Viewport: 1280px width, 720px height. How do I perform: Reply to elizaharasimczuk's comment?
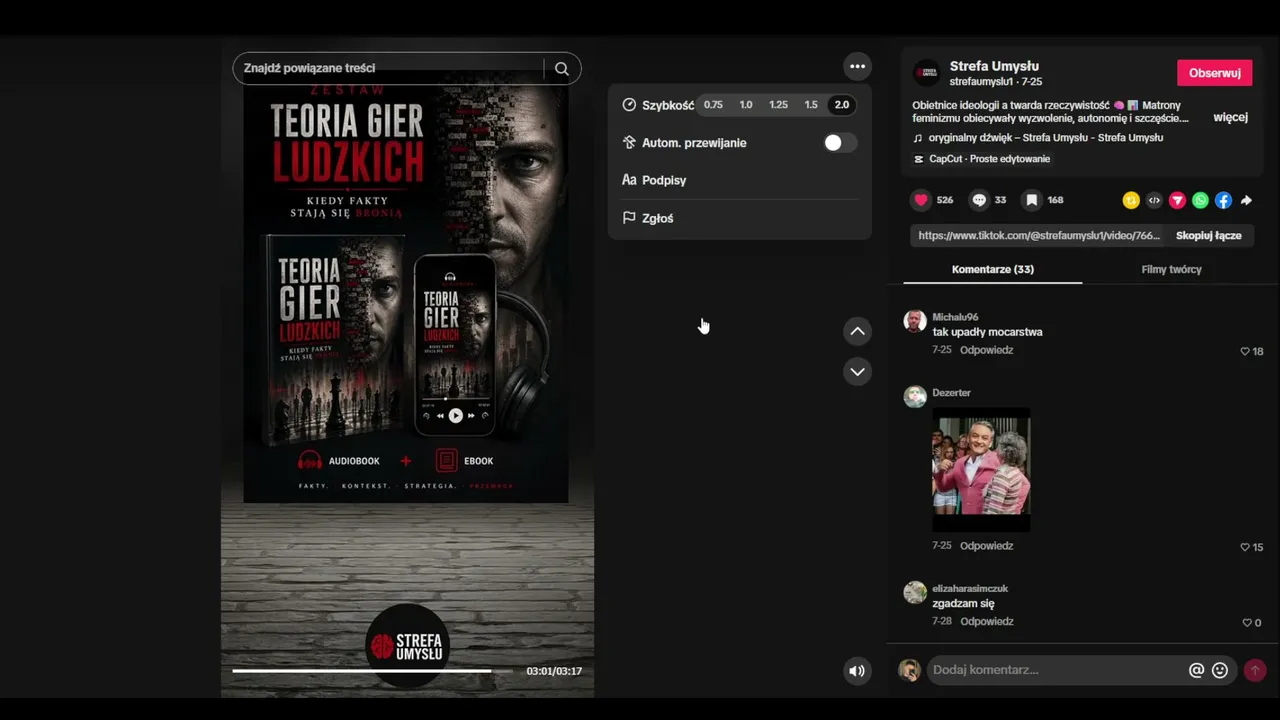point(987,622)
